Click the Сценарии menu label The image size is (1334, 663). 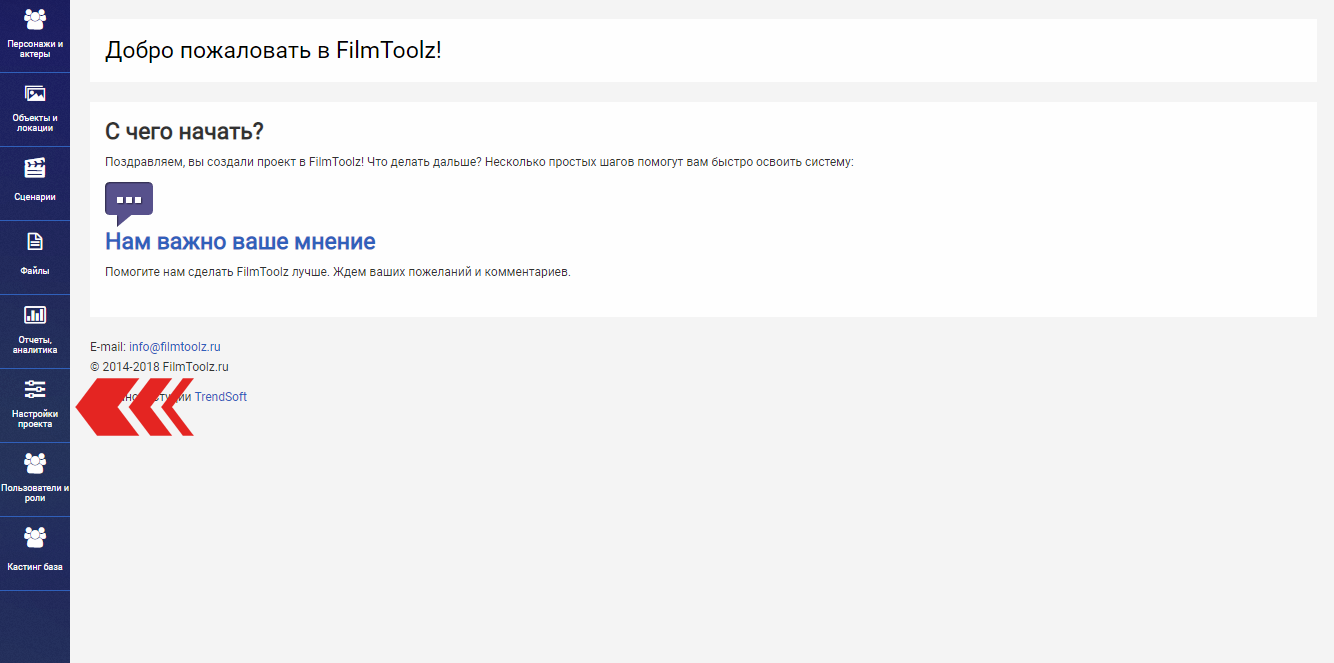pos(35,197)
